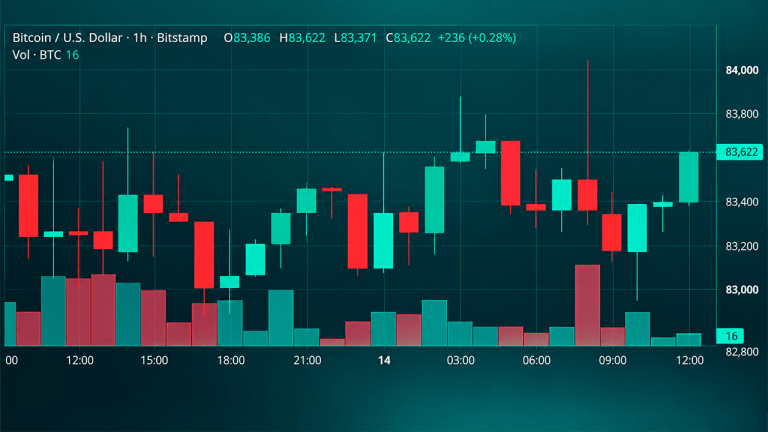The height and width of the screenshot is (432, 768).
Task: Select the large red candle after 04:00
Action: point(510,173)
